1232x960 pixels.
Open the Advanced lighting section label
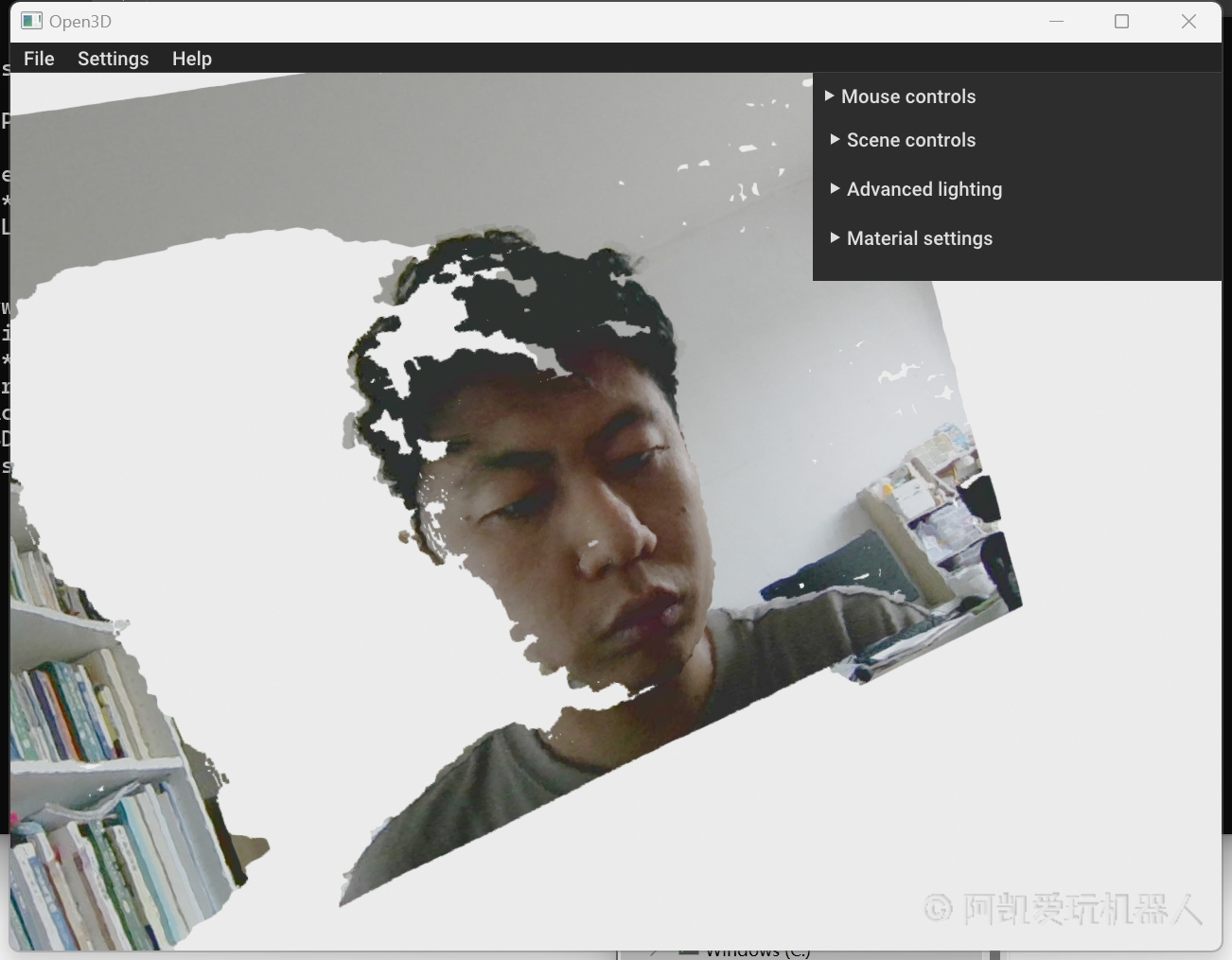[924, 189]
